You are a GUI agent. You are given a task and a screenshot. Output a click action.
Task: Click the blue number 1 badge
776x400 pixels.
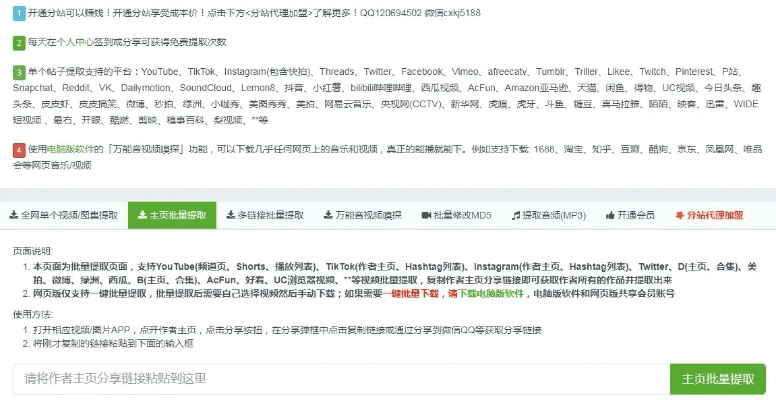(x=19, y=13)
